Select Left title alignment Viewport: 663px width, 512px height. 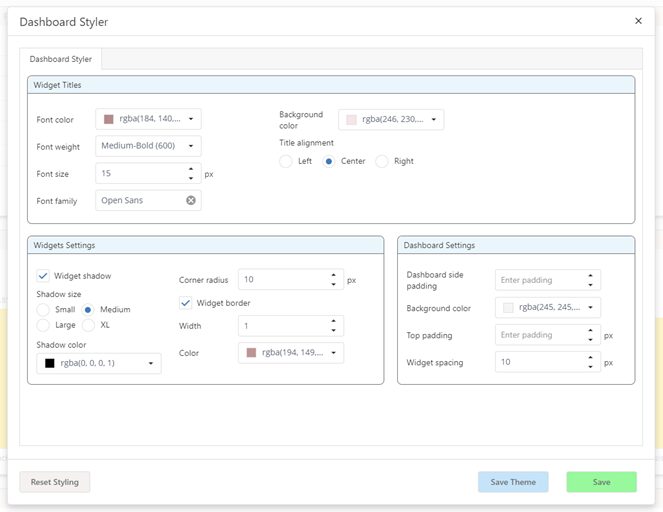pyautogui.click(x=286, y=161)
